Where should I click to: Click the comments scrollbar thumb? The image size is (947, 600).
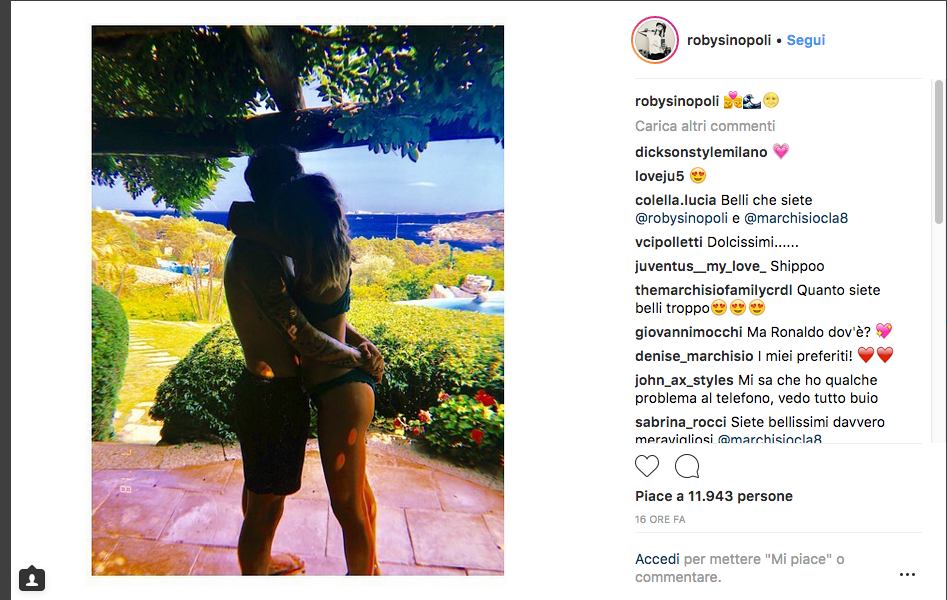point(939,152)
